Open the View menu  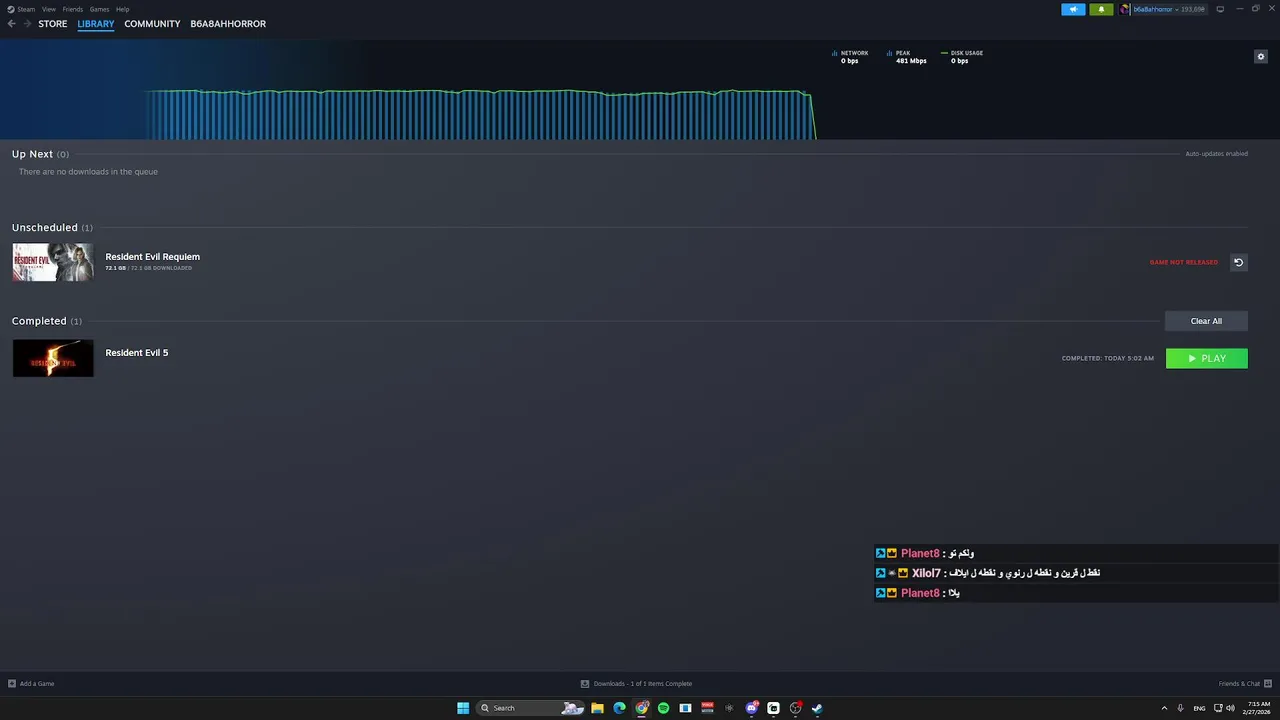point(48,9)
